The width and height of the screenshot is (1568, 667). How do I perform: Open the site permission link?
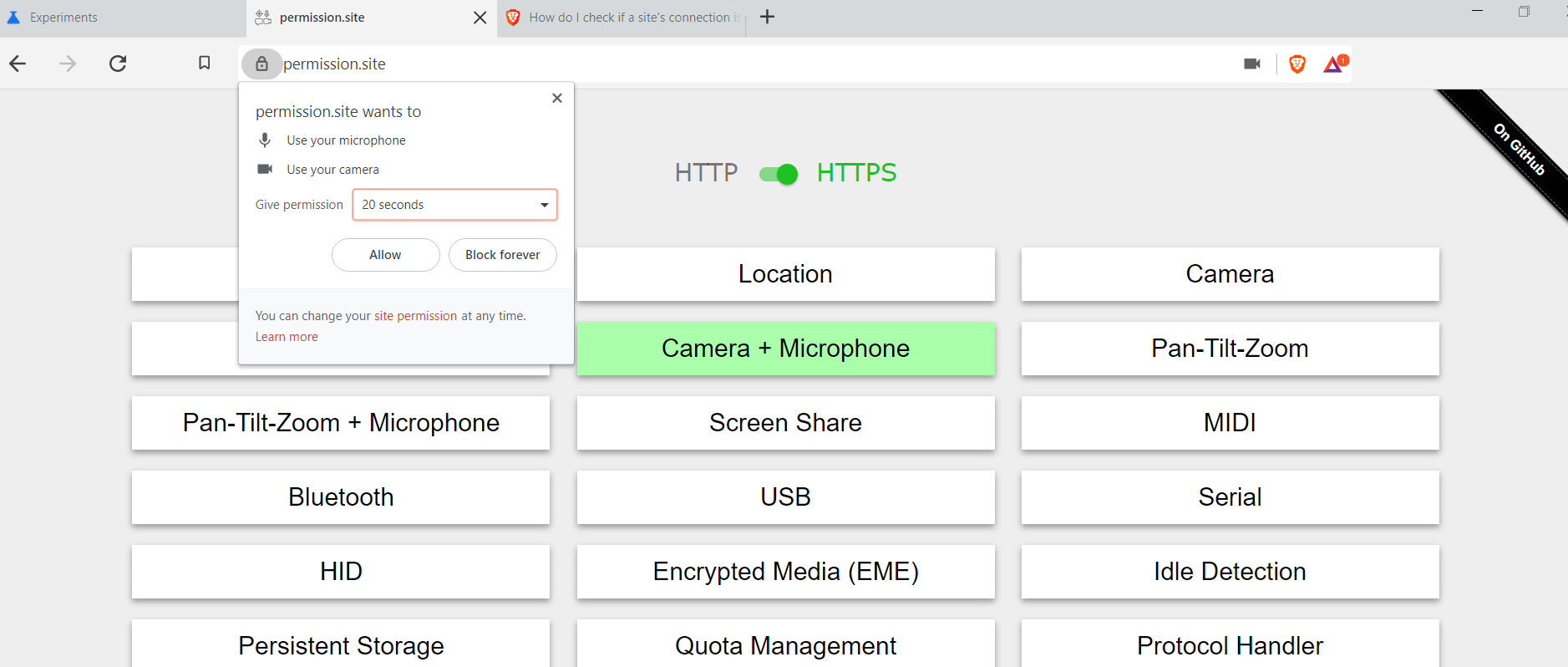point(415,316)
